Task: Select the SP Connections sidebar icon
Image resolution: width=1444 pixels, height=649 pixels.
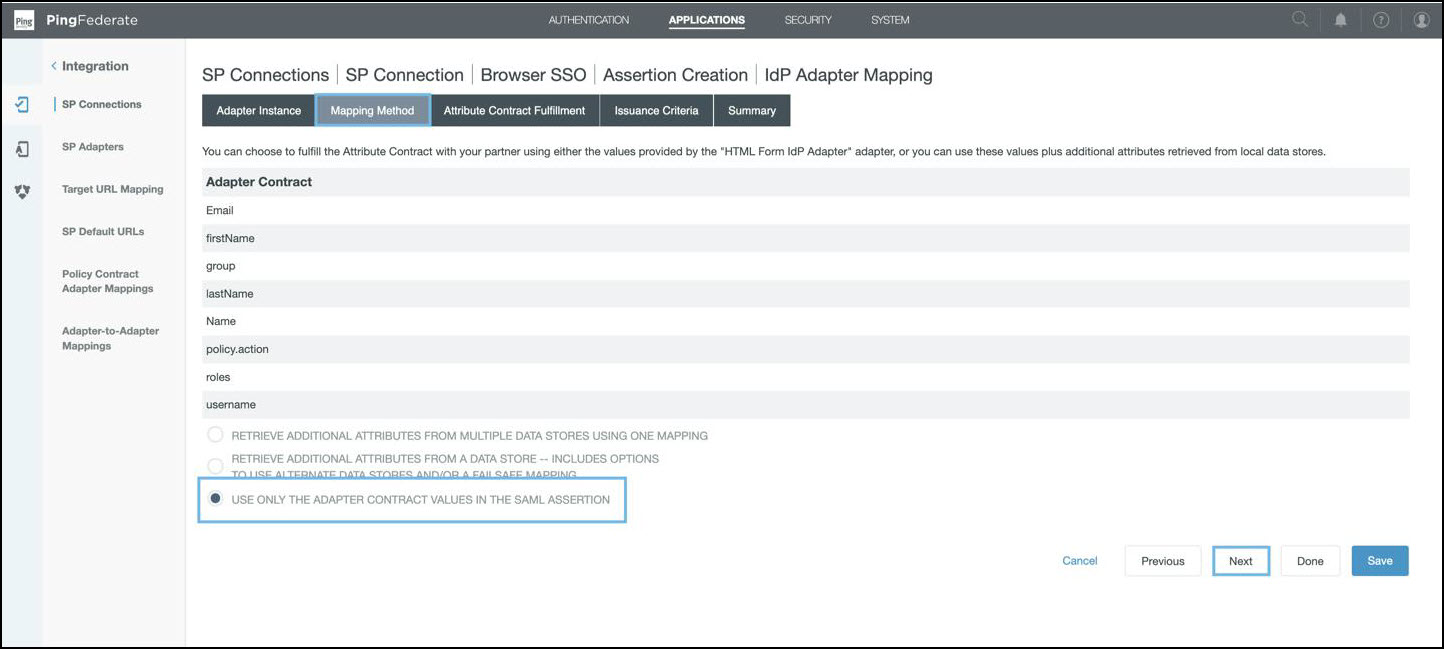Action: point(22,105)
